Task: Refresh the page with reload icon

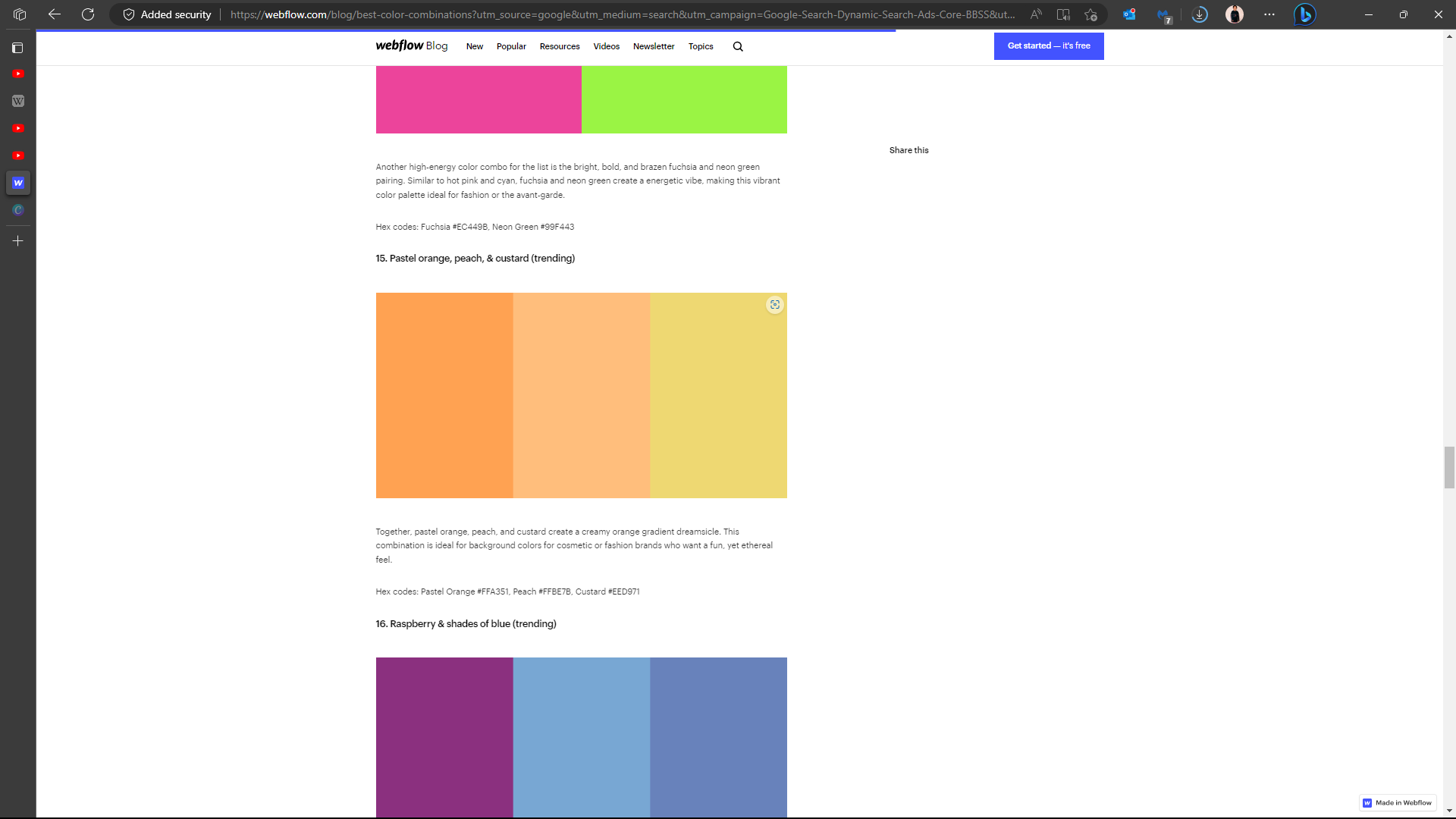Action: pos(88,14)
